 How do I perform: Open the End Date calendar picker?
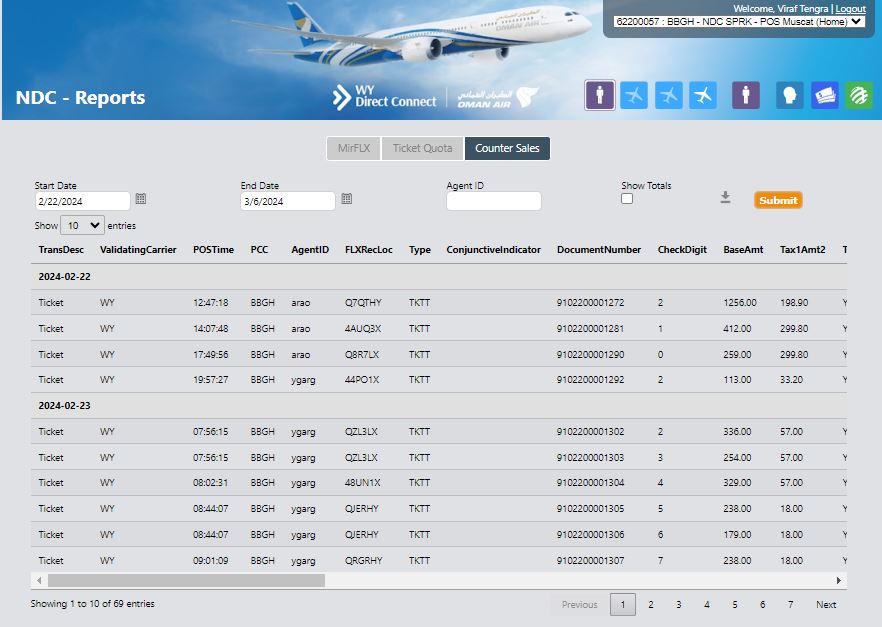tap(346, 199)
